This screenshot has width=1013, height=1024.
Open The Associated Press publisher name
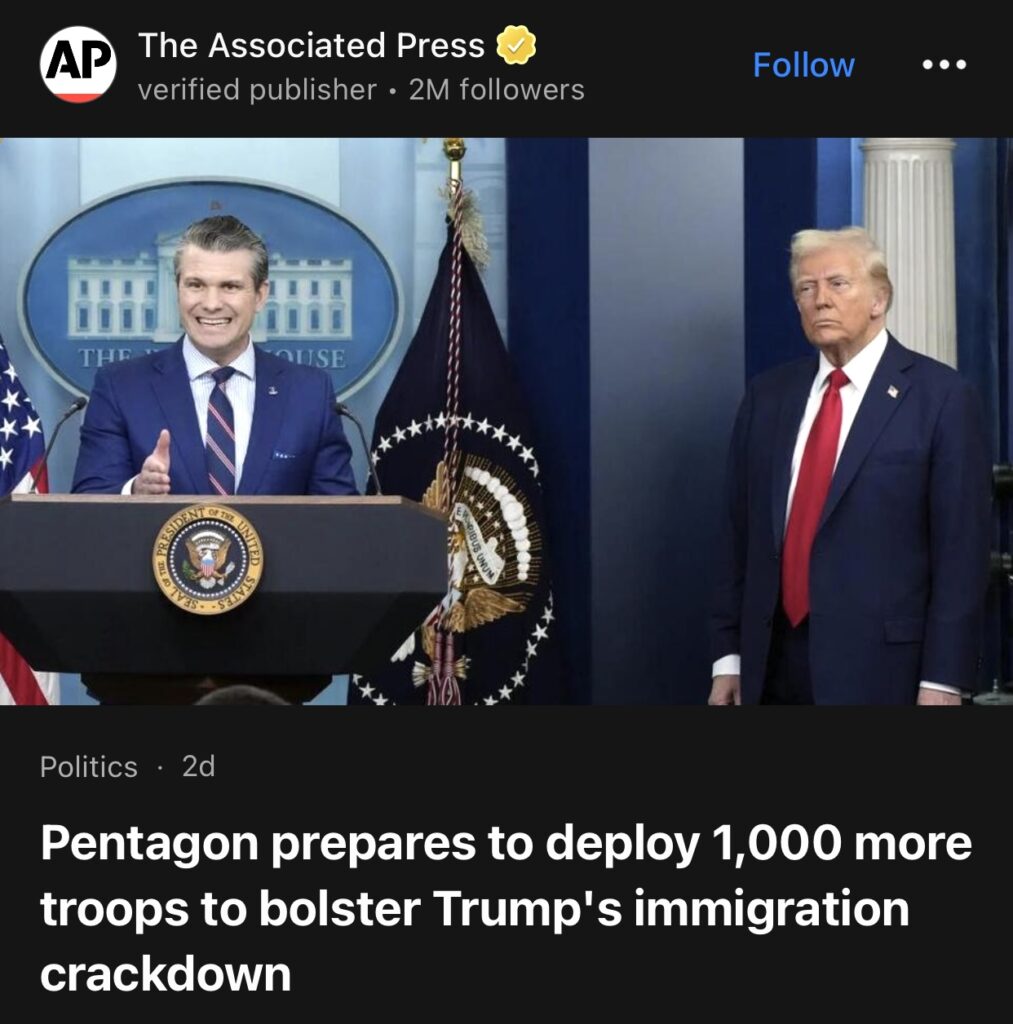[x=311, y=45]
